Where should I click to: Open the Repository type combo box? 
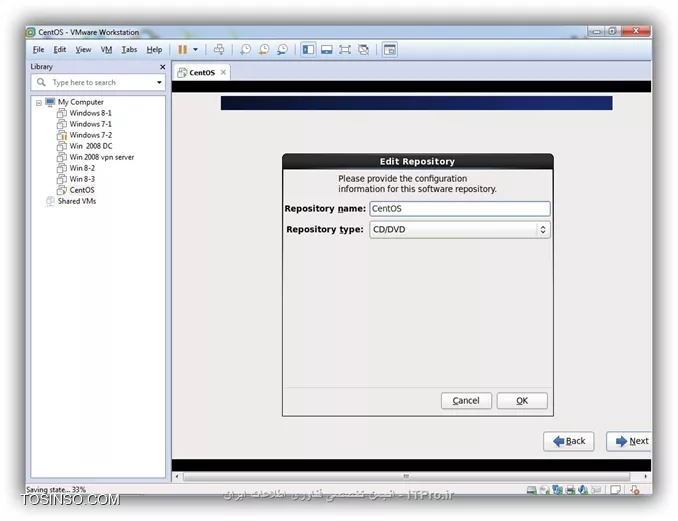pos(460,230)
